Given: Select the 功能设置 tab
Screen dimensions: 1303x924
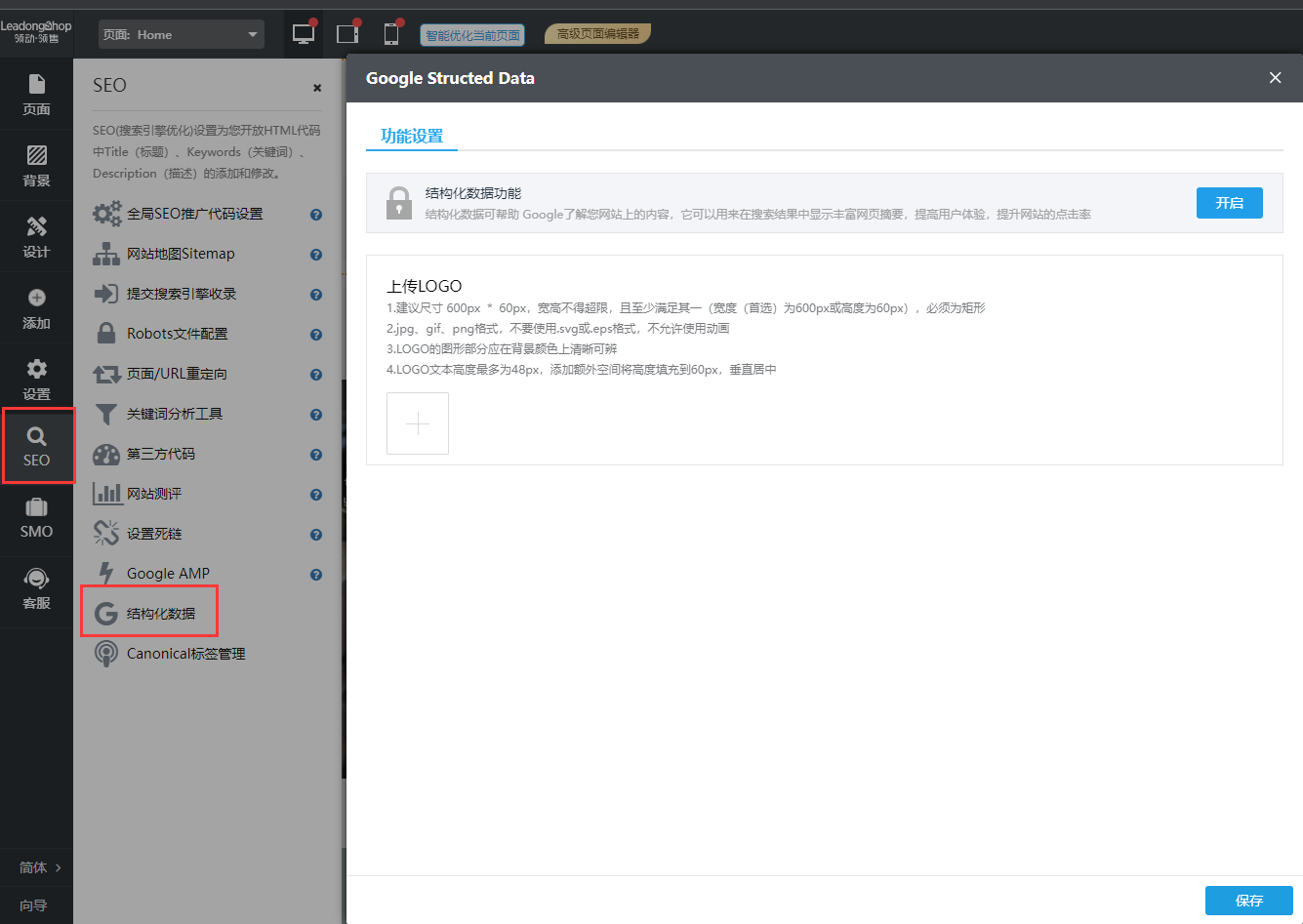Looking at the screenshot, I should click(411, 136).
